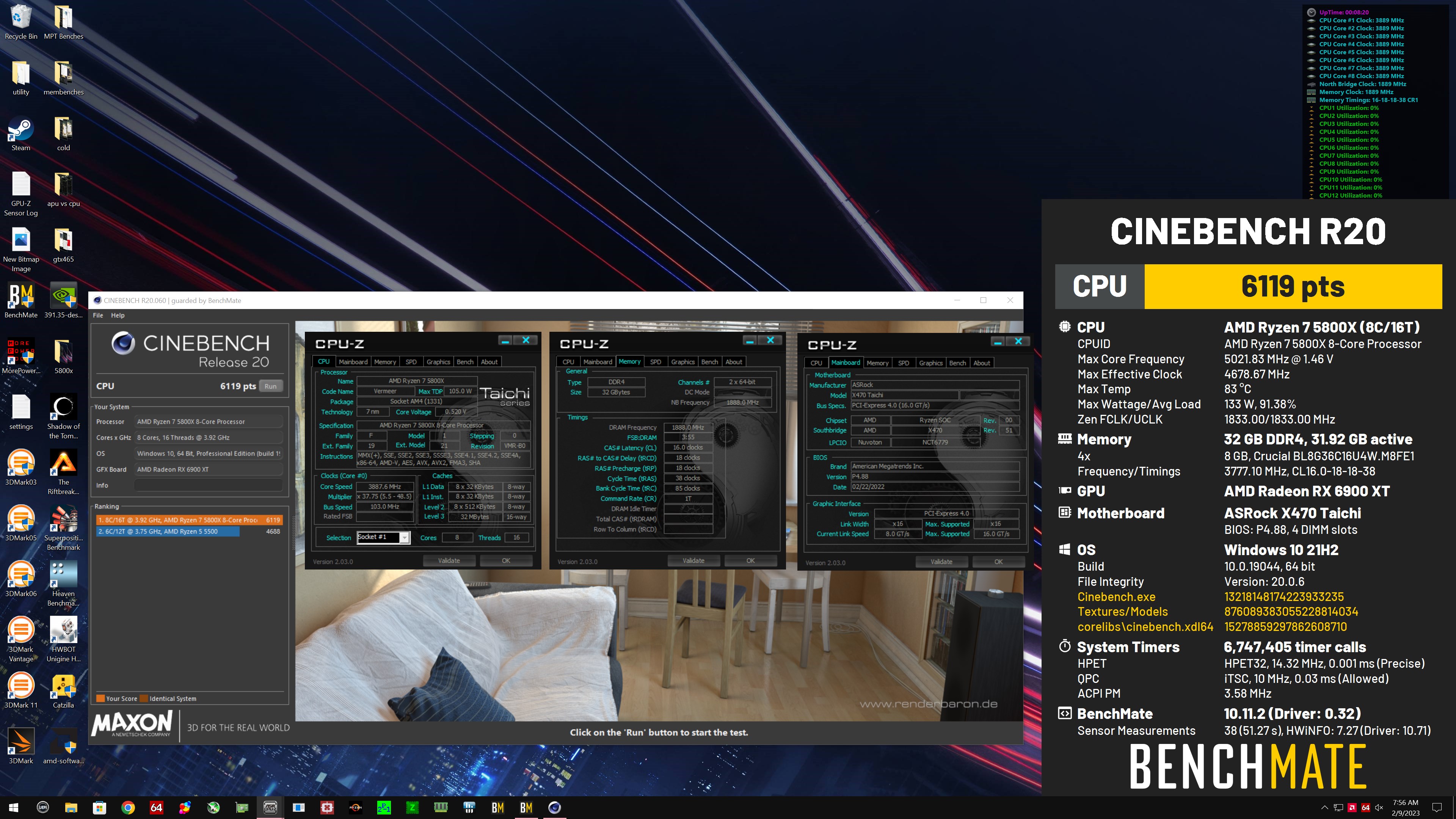Open the membenches folder on desktop
Viewport: 1456px width, 819px height.
[x=63, y=78]
